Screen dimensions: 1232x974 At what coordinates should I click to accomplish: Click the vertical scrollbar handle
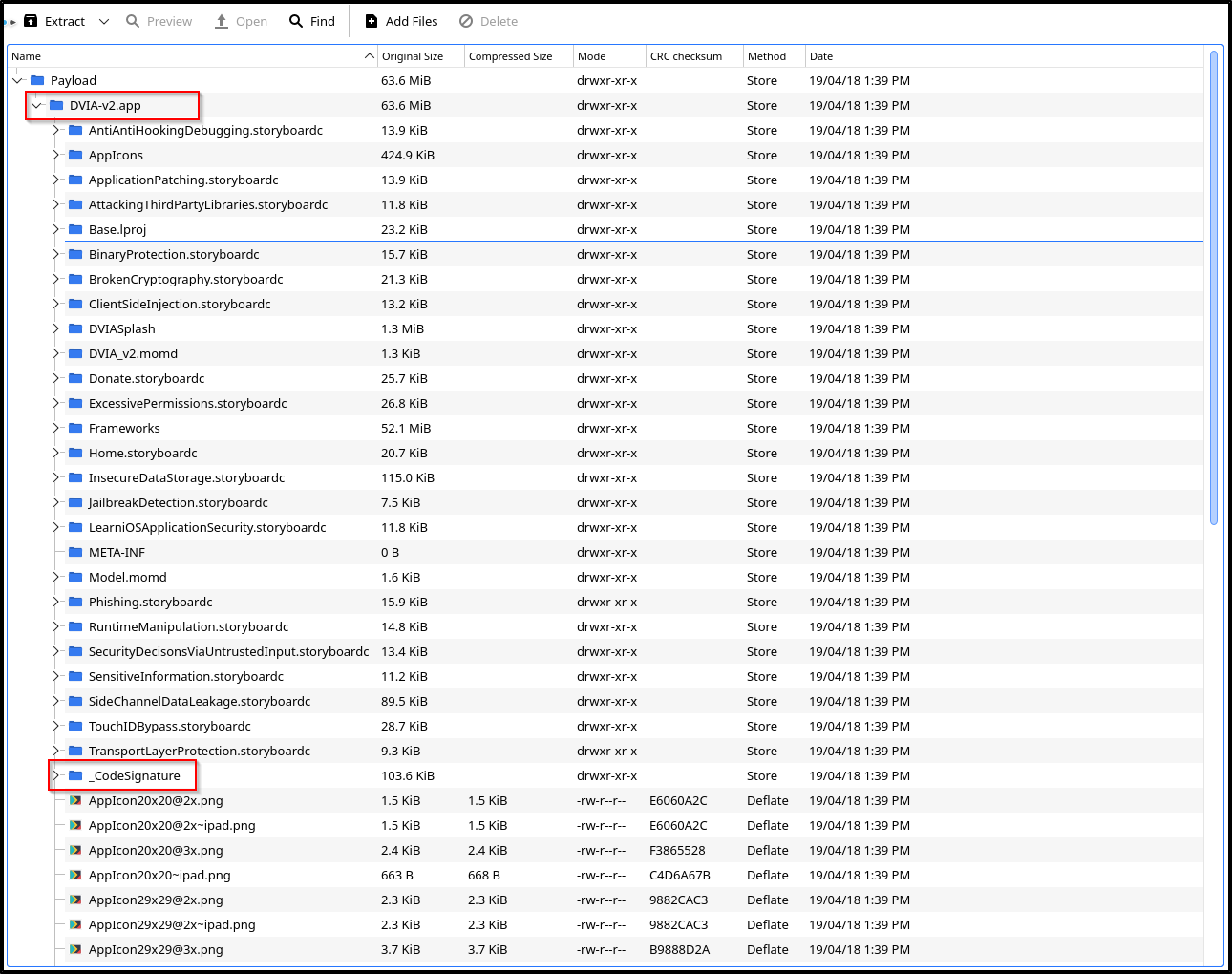[1214, 286]
